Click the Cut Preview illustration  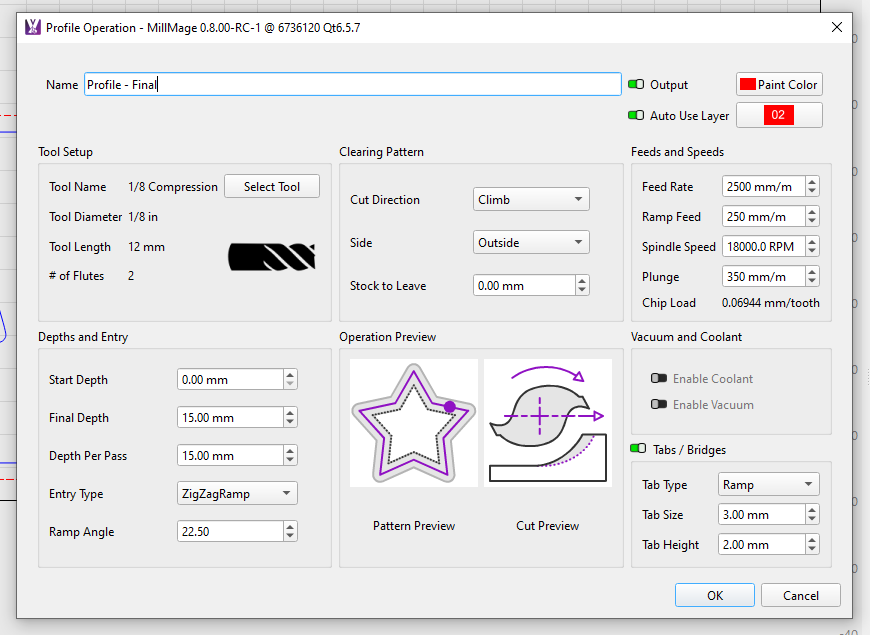(548, 423)
